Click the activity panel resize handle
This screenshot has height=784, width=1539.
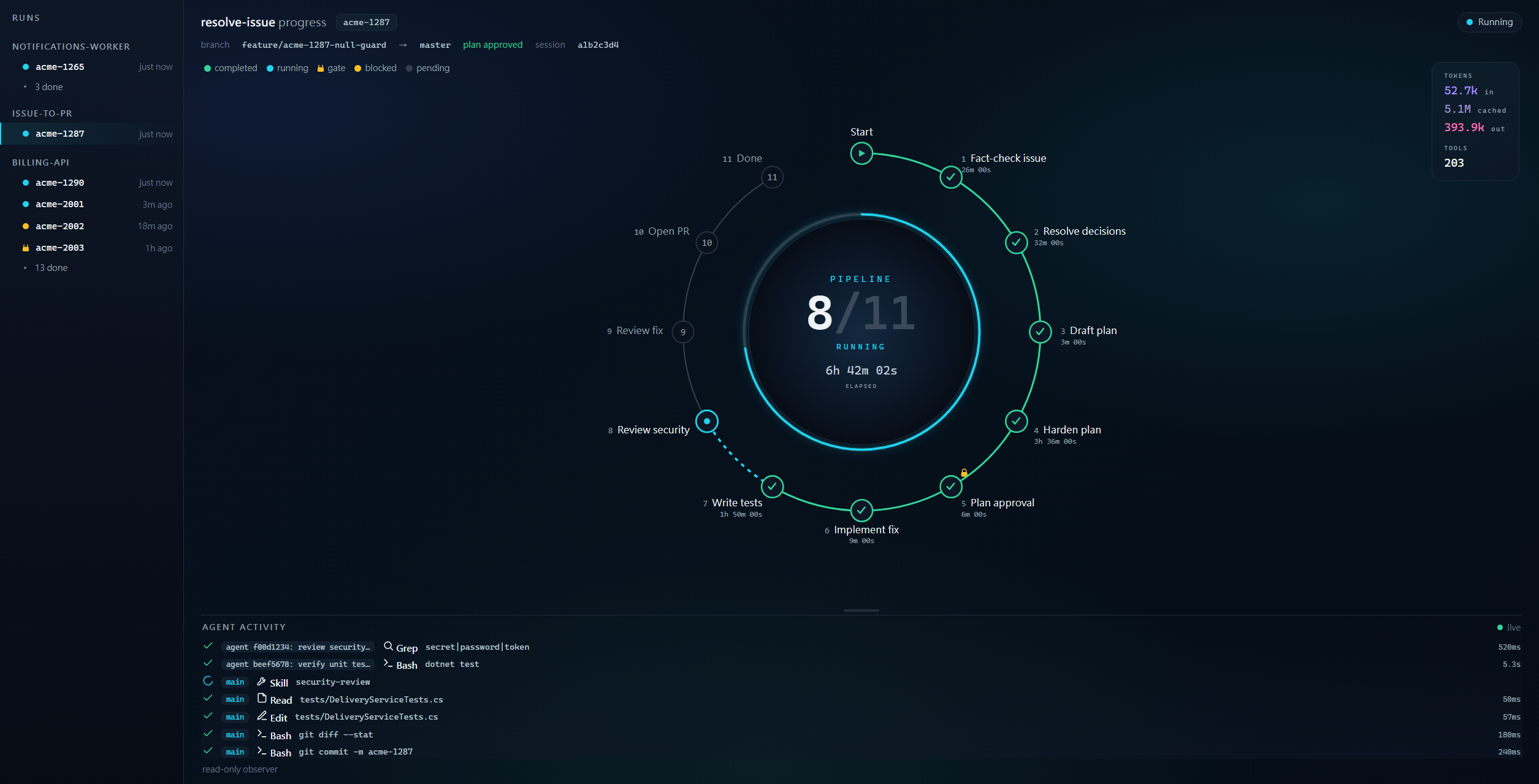[x=861, y=611]
